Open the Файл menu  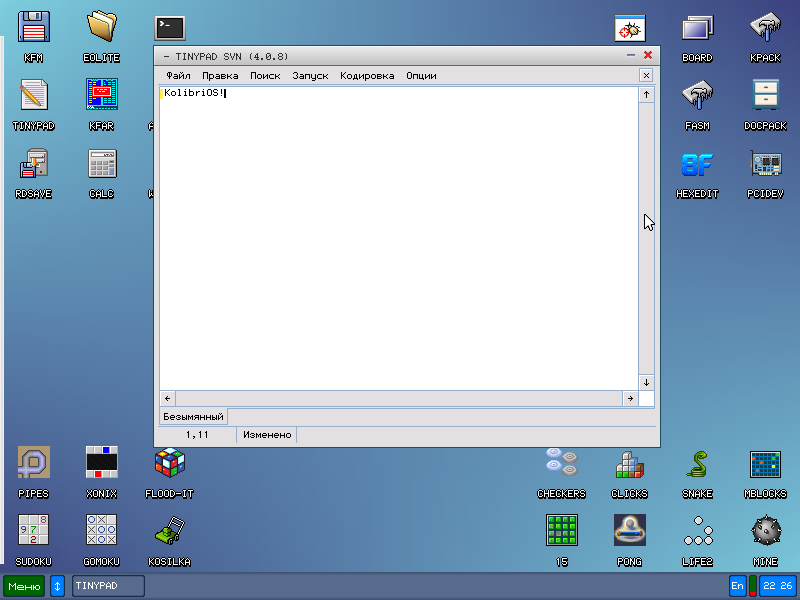coord(178,75)
